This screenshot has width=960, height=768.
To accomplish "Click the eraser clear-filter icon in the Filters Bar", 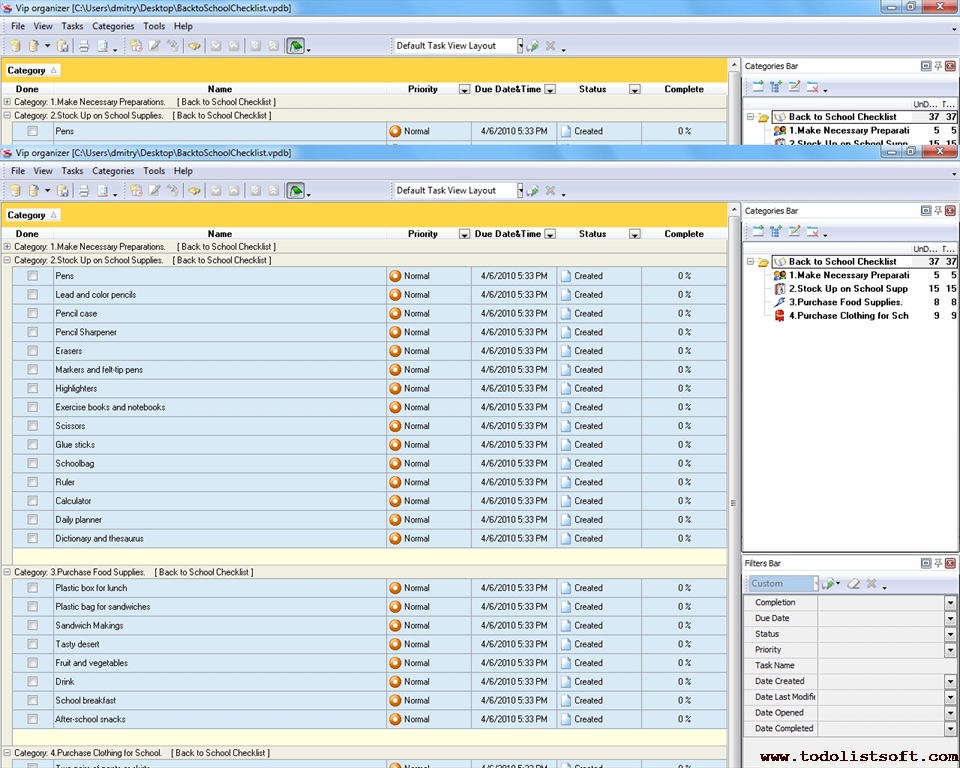I will click(x=853, y=584).
